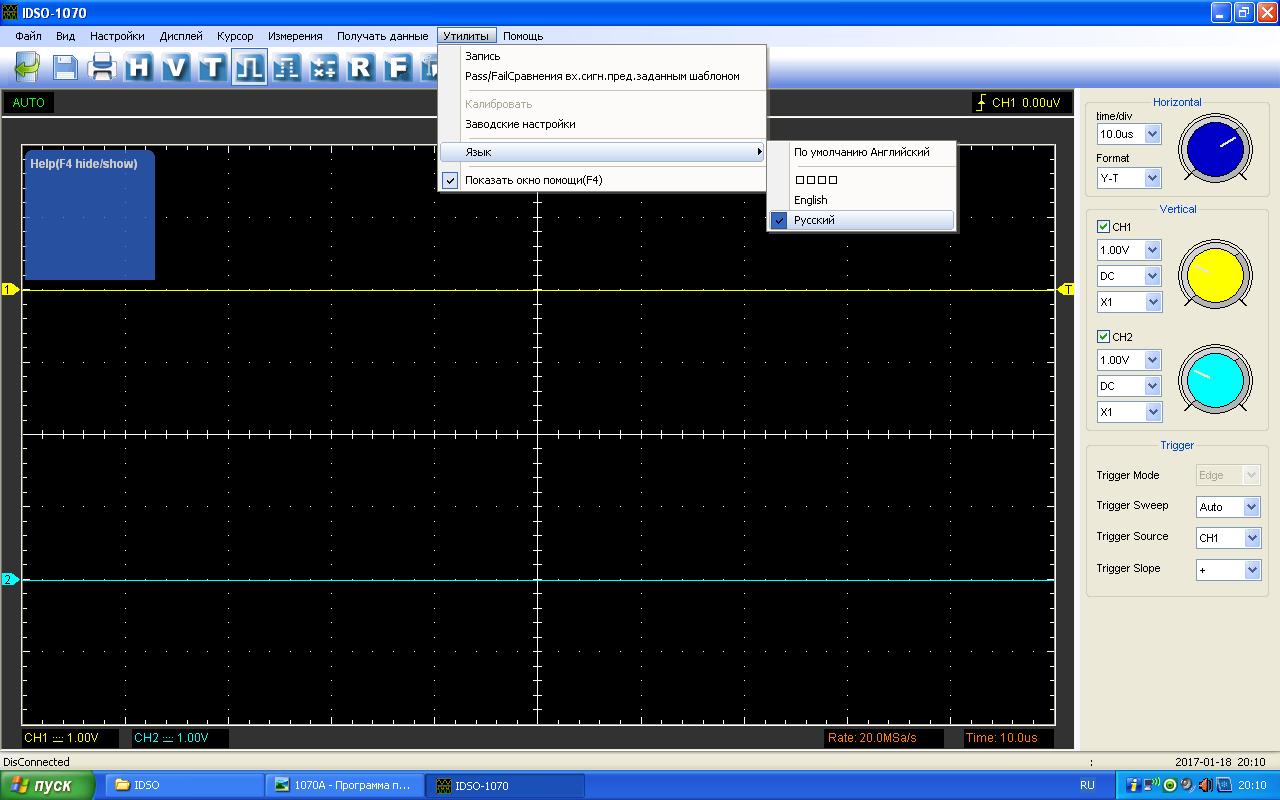The image size is (1280, 800).
Task: Click the printer icon in toolbar
Action: (102, 67)
